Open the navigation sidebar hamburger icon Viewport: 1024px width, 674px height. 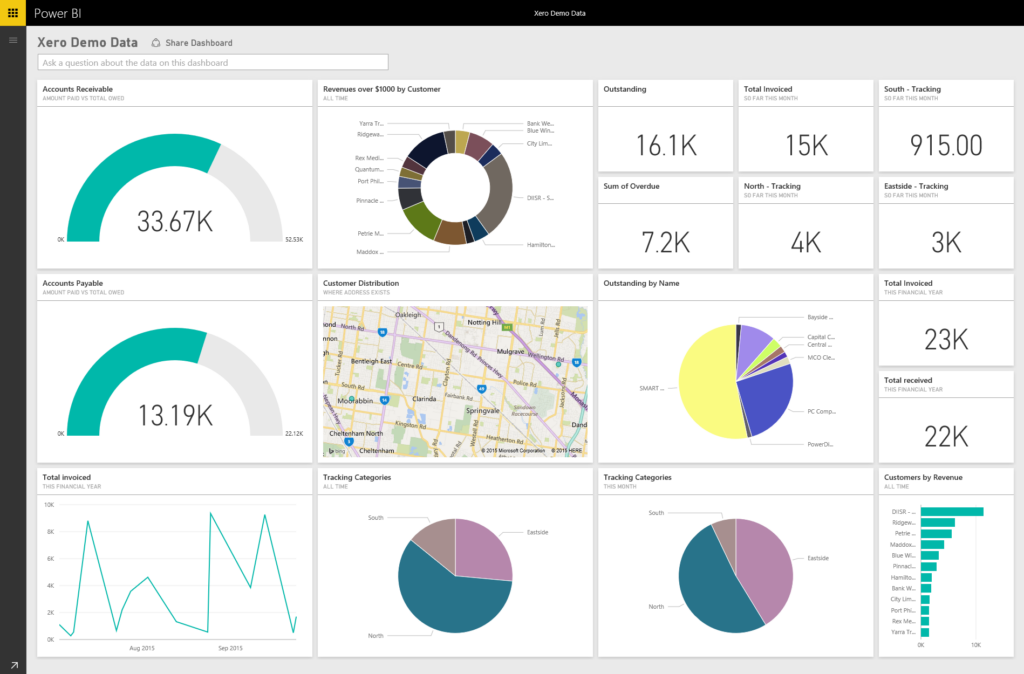click(x=12, y=40)
